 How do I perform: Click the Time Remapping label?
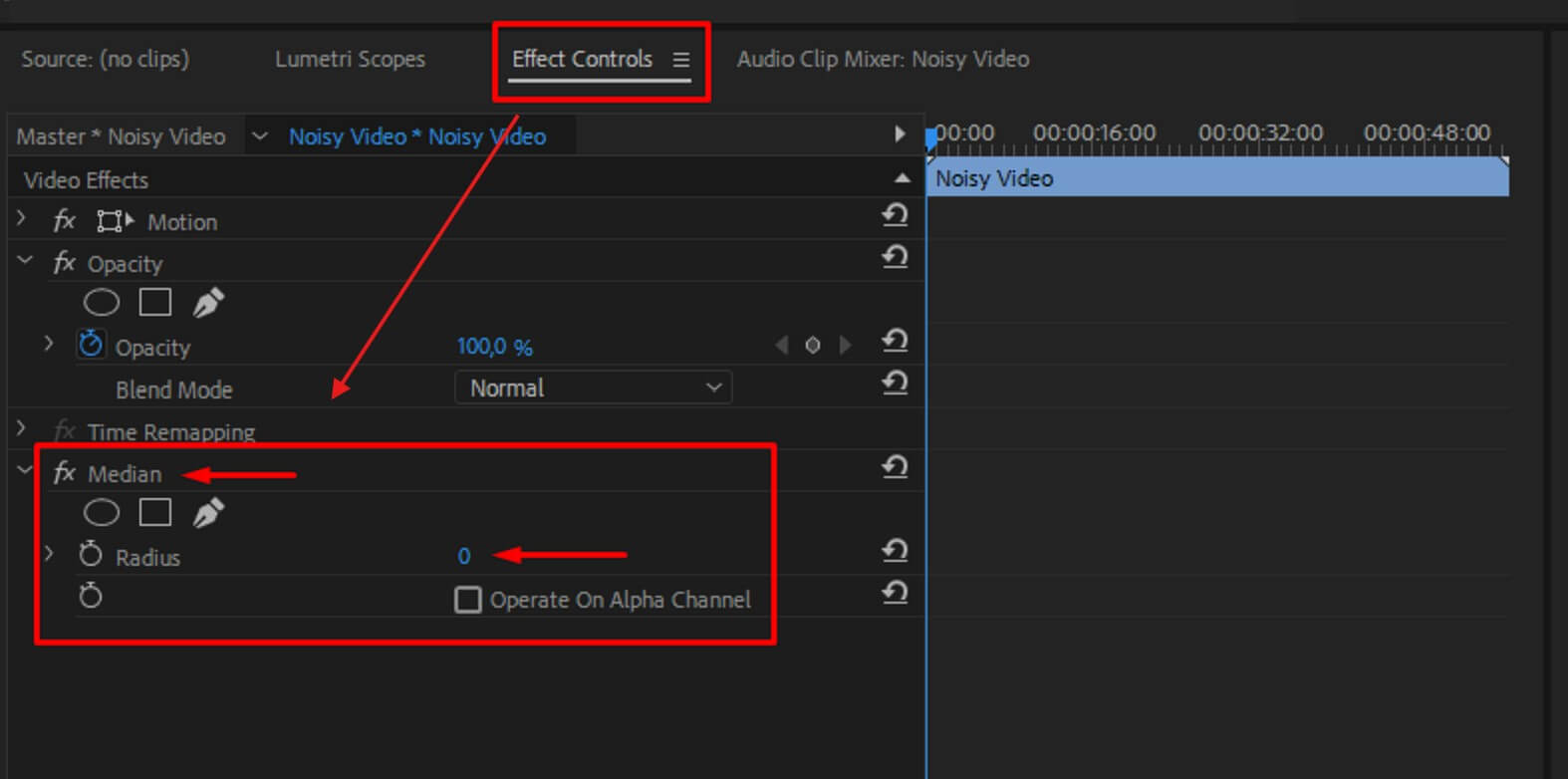click(171, 432)
